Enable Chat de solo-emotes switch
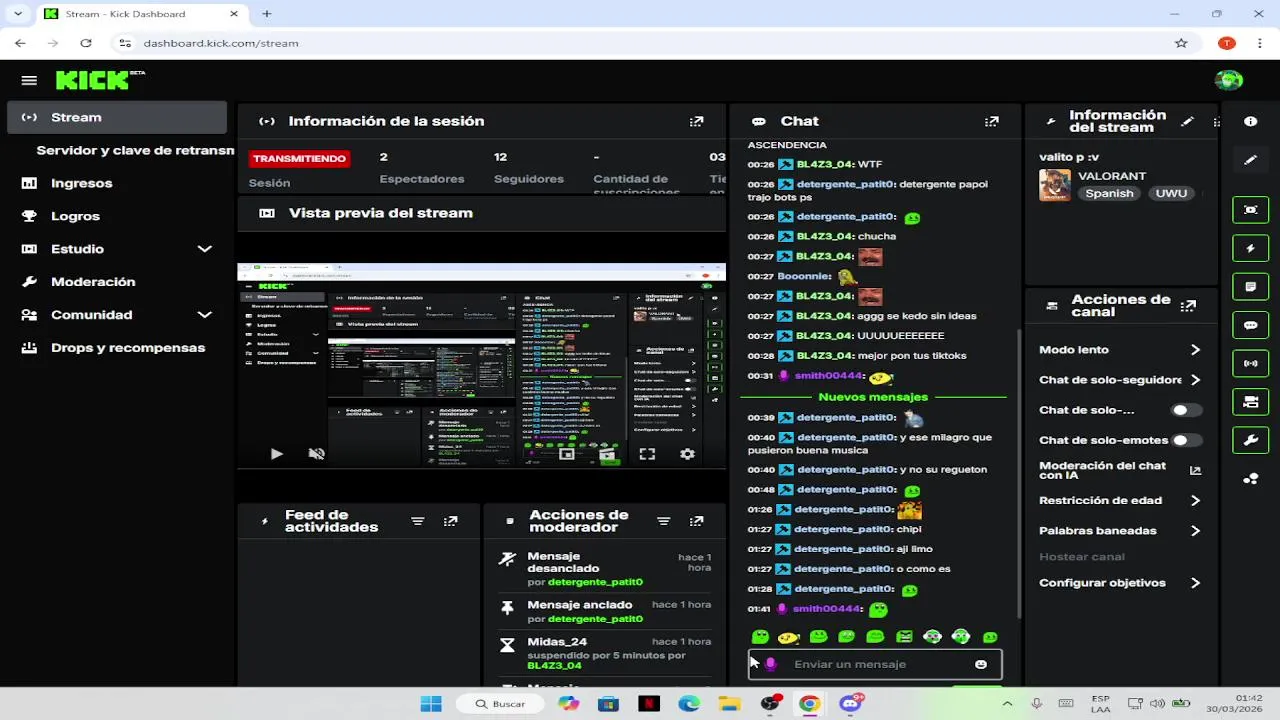This screenshot has height=720, width=1280. tap(1186, 440)
